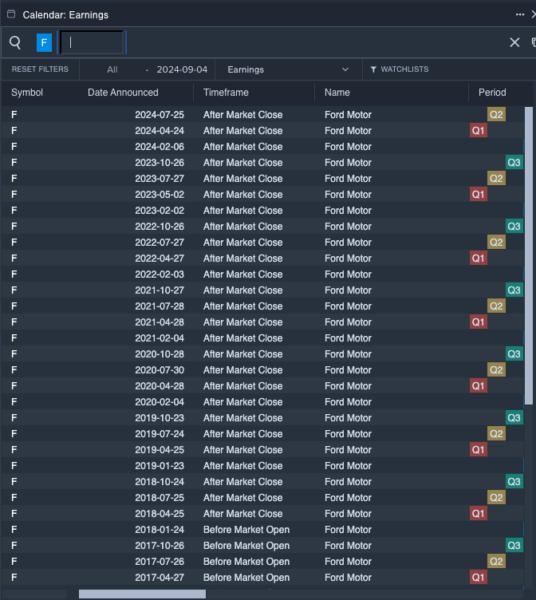Clear the search with X icon
This screenshot has height=600, width=536.
coord(515,42)
